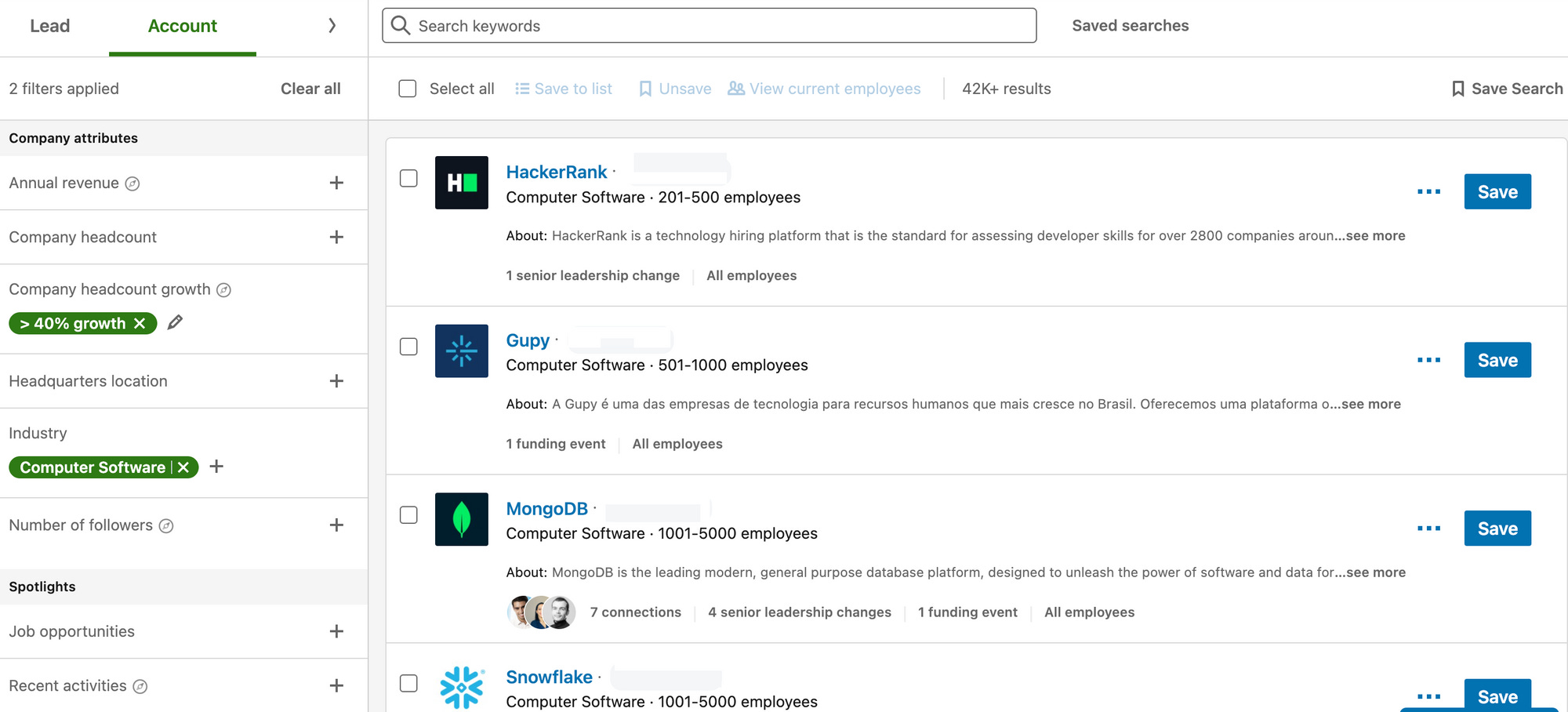The height and width of the screenshot is (712, 1568).
Task: Open more options for HackerRank
Action: (x=1428, y=191)
